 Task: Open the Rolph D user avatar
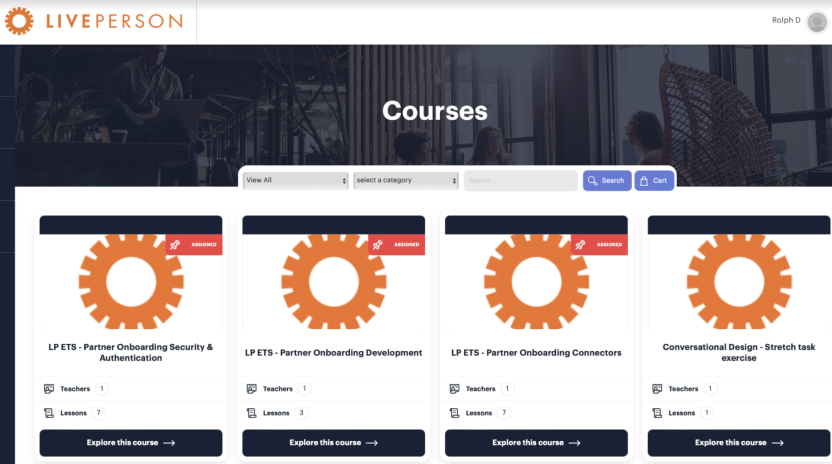(817, 22)
